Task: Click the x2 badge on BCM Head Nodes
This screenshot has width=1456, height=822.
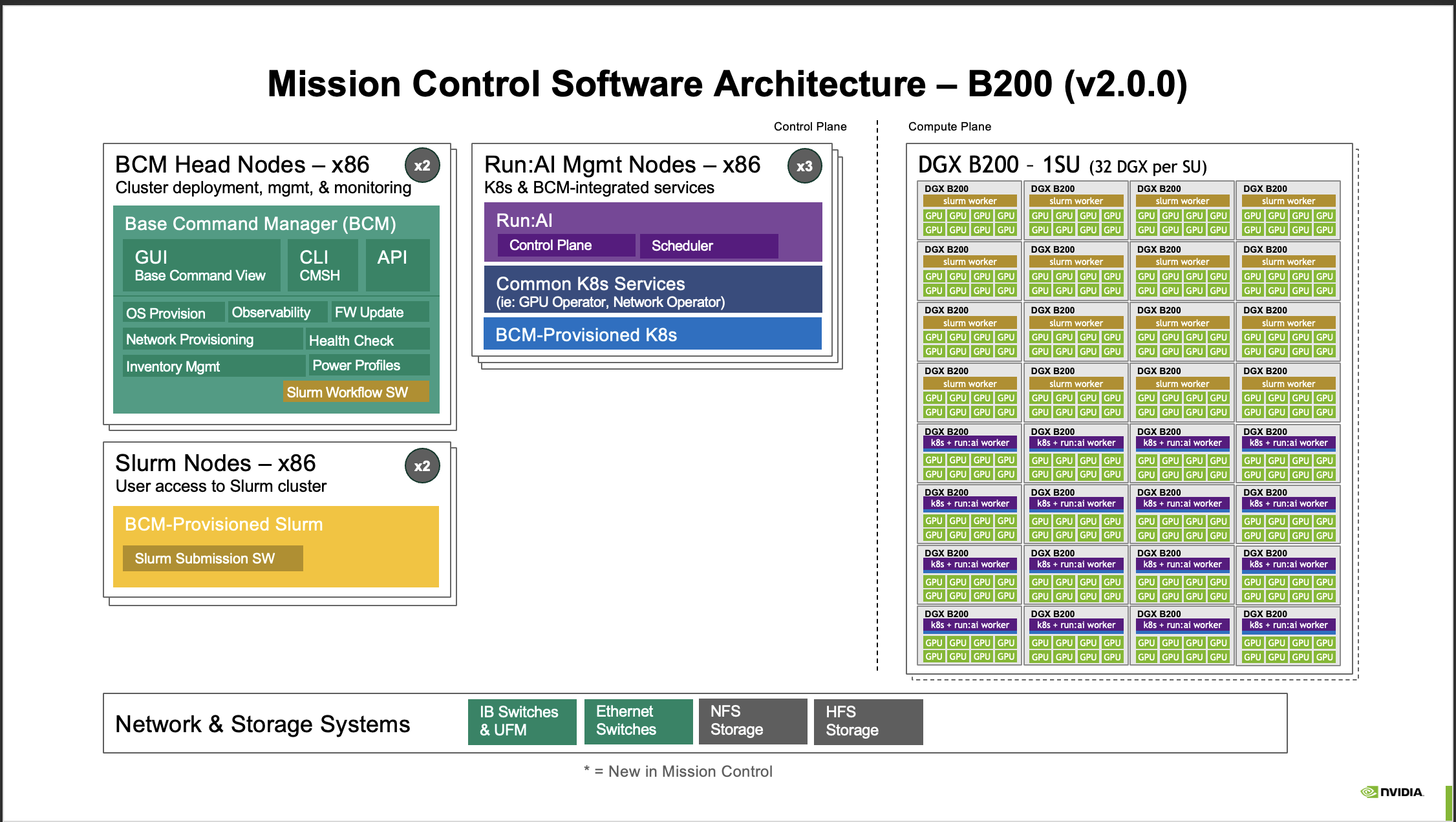Action: (x=422, y=165)
